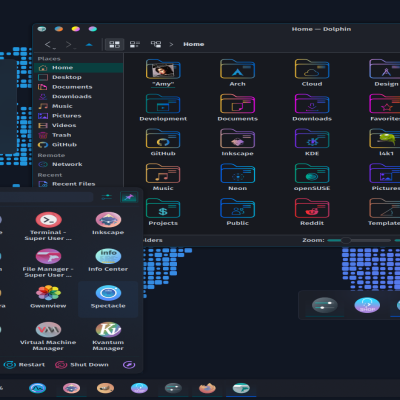400x400 pixels.
Task: Select the Arch folder
Action: pos(237,73)
